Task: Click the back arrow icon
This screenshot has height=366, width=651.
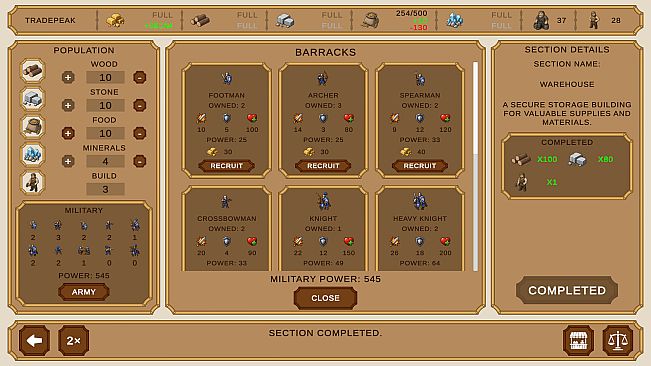Action: [x=34, y=341]
